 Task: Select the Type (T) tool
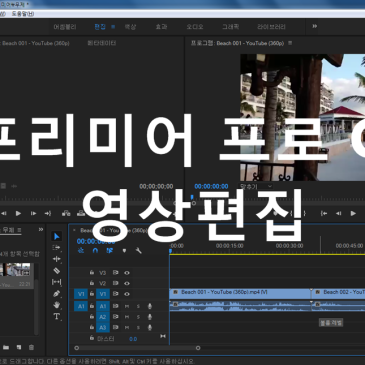coord(57,316)
